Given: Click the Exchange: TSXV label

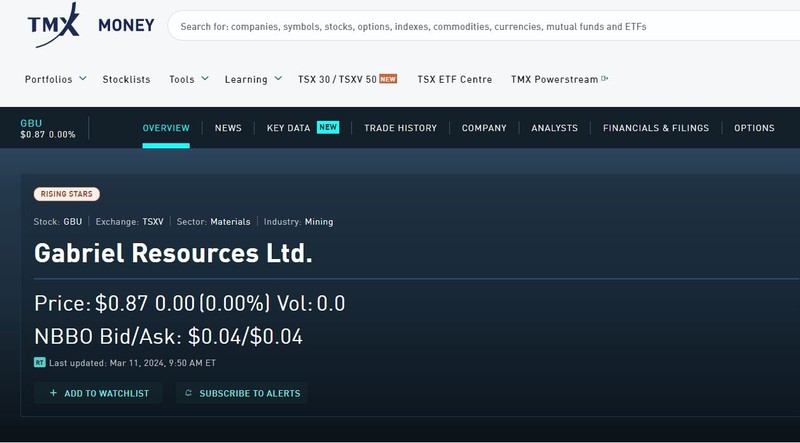Looking at the screenshot, I should [x=130, y=222].
